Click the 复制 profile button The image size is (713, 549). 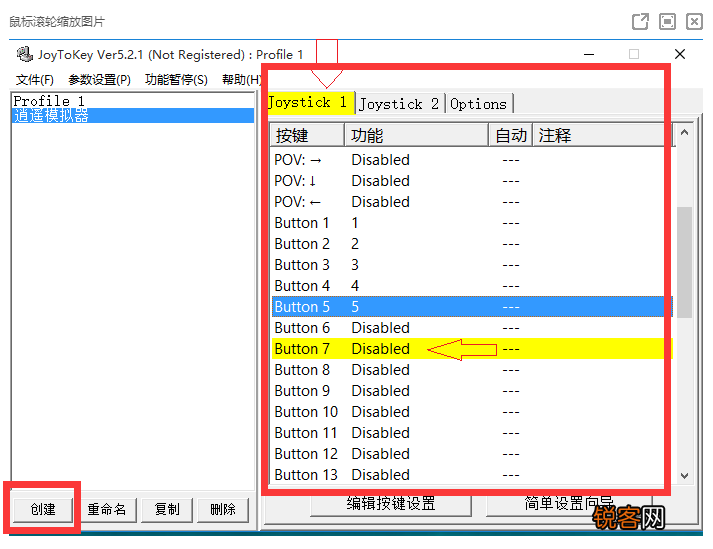pyautogui.click(x=167, y=509)
